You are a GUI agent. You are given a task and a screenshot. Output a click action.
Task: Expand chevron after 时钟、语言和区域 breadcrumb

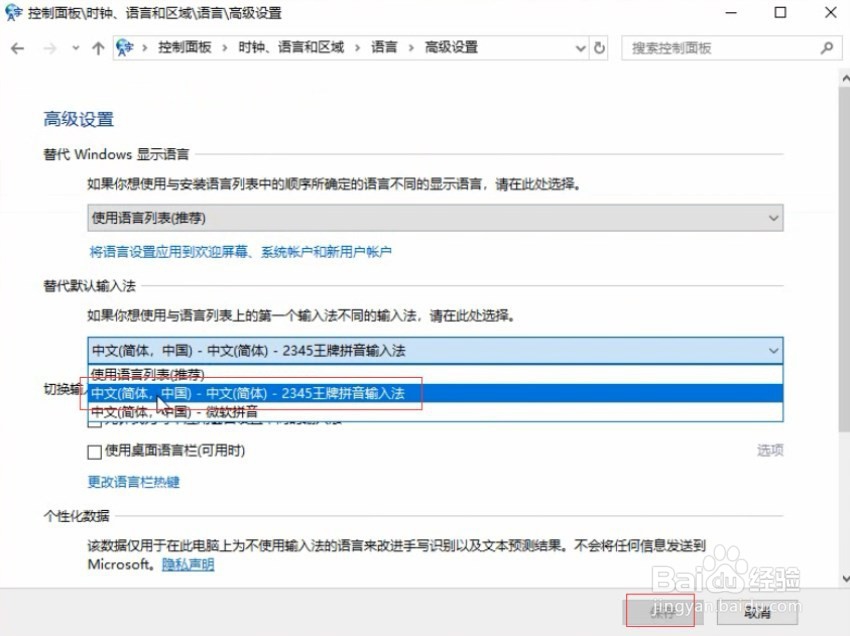click(357, 48)
